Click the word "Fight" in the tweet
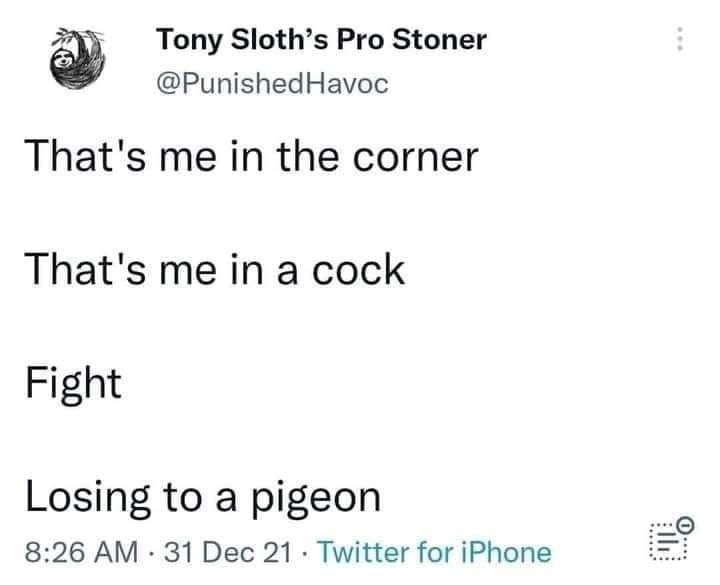Viewport: 720px width, 585px height. pos(73,385)
